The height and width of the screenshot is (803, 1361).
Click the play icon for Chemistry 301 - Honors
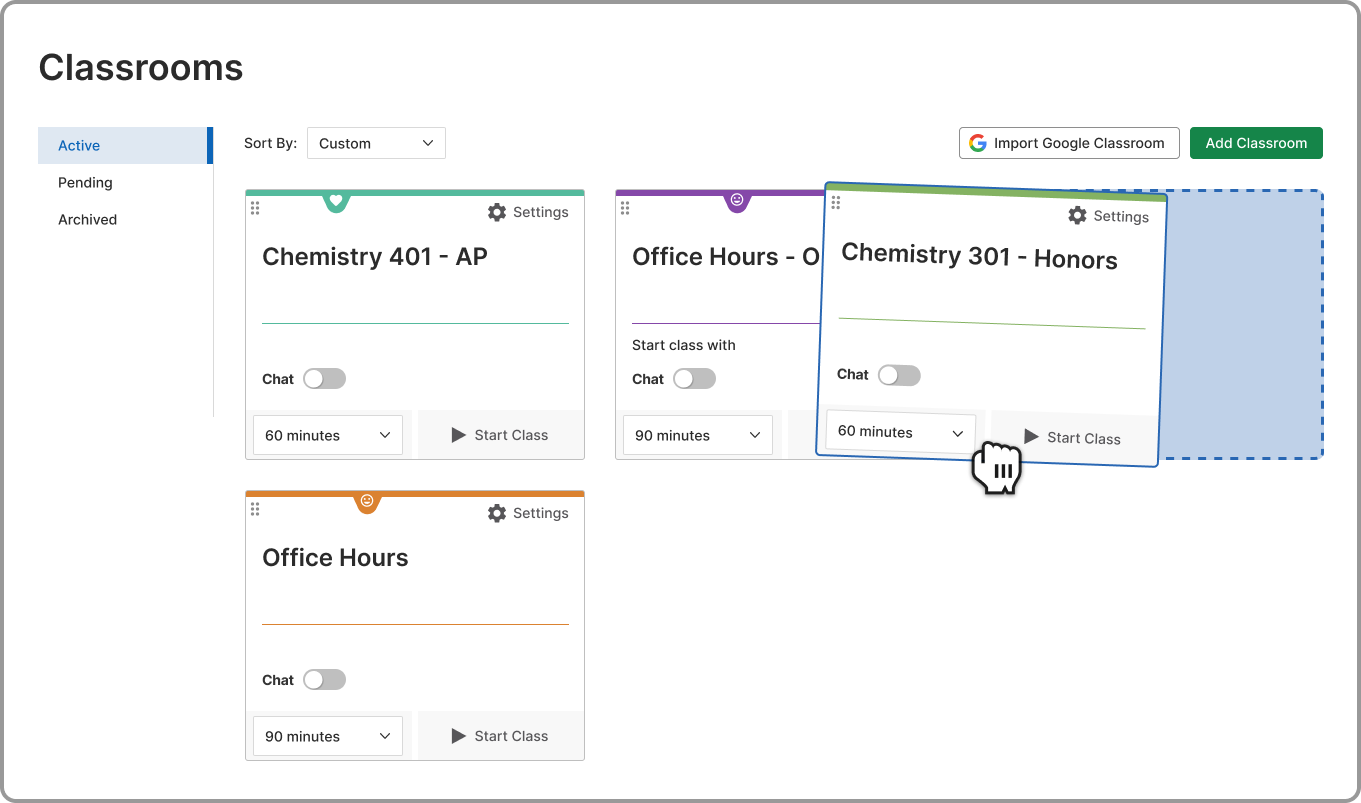tap(1031, 437)
